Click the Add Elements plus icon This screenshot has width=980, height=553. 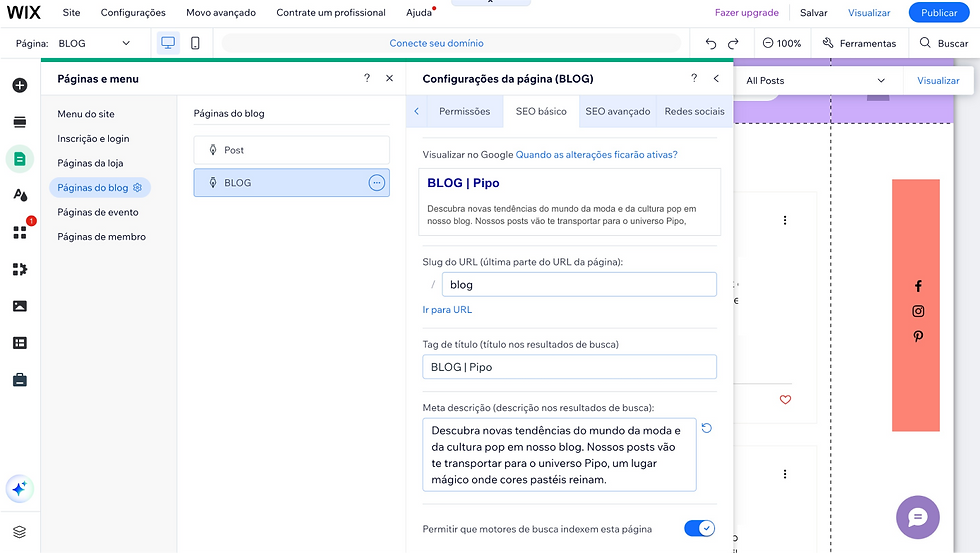pos(20,85)
